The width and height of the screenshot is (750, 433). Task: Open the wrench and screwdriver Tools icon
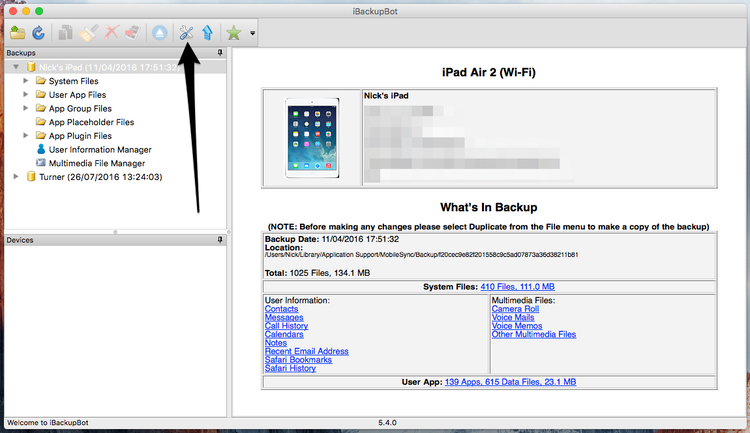186,33
